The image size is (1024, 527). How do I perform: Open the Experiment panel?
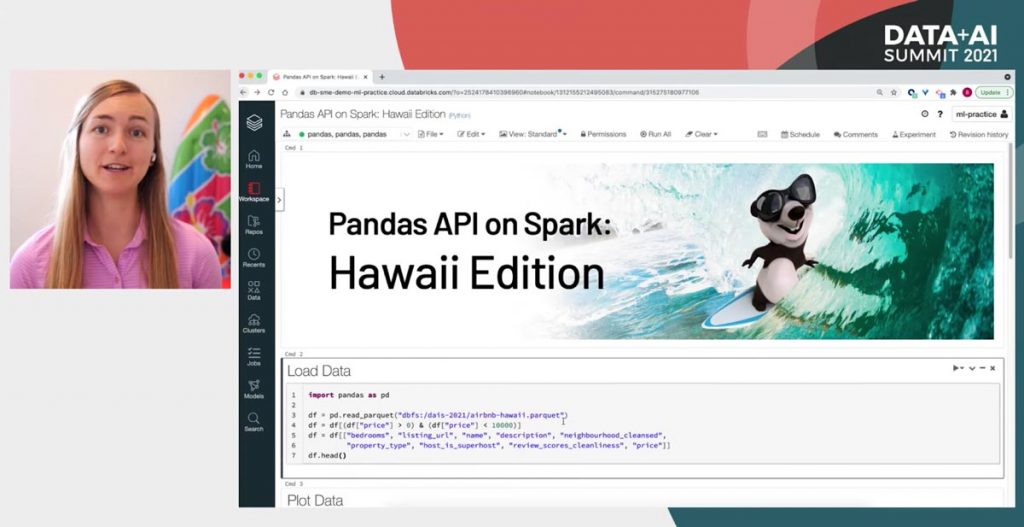pos(914,134)
